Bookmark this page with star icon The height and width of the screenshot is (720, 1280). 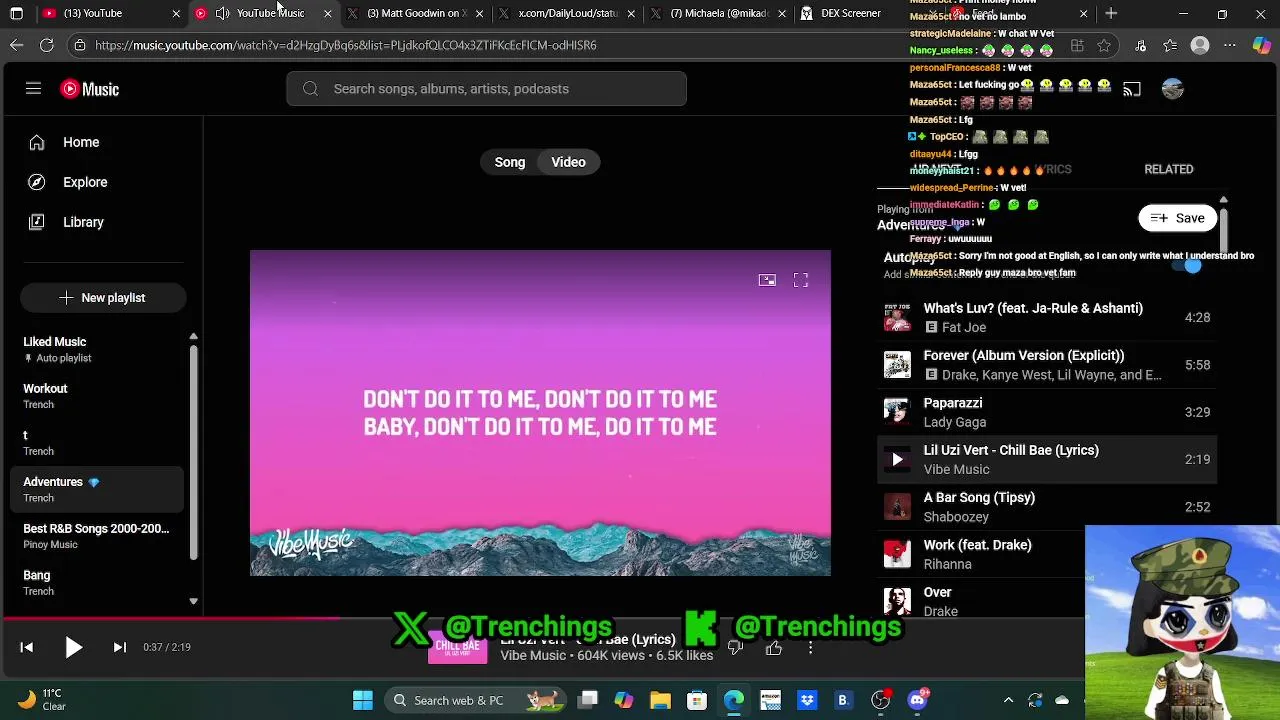click(x=1104, y=45)
